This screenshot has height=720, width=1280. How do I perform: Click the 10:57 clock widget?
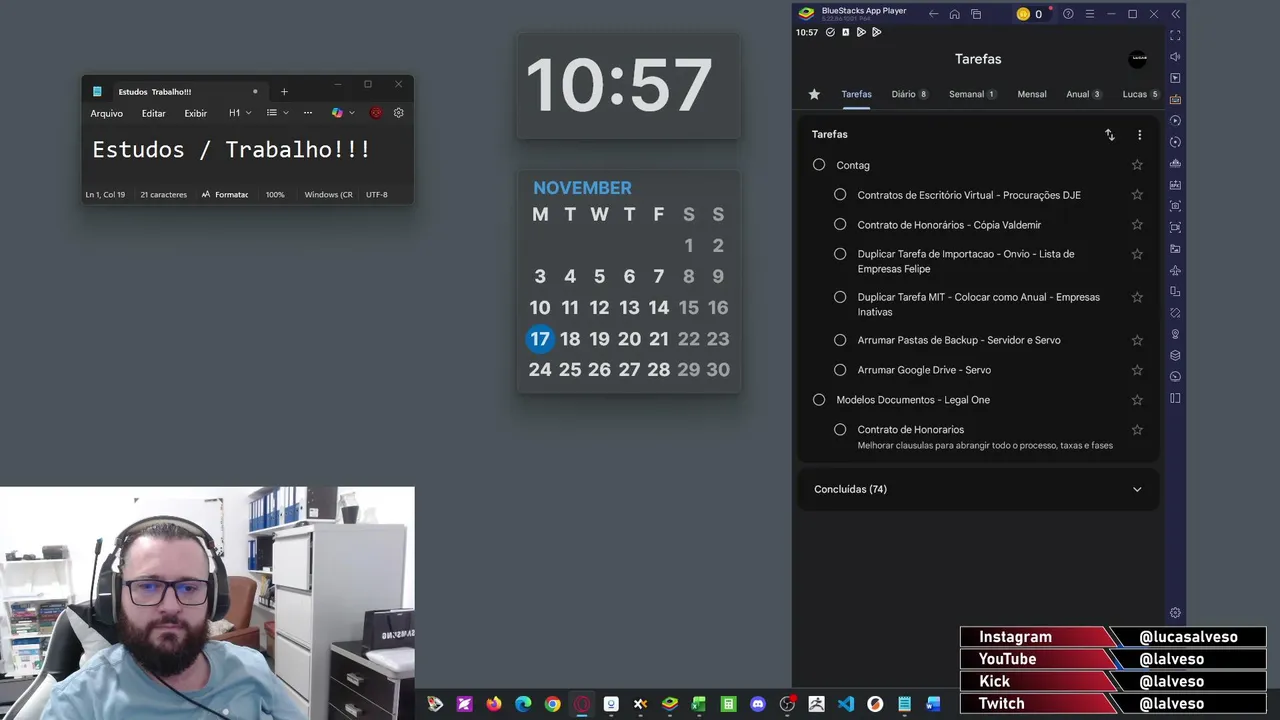[x=628, y=86]
